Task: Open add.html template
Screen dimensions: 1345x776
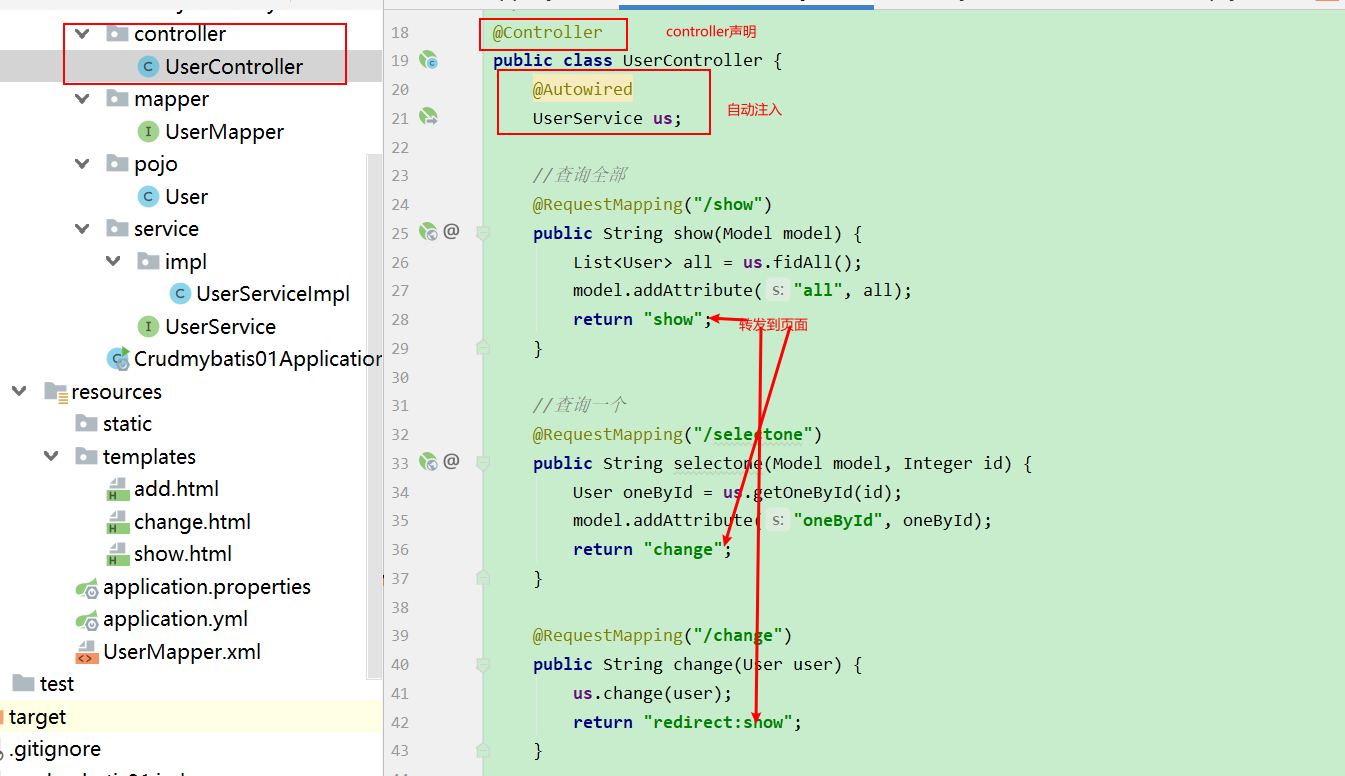Action: (176, 489)
